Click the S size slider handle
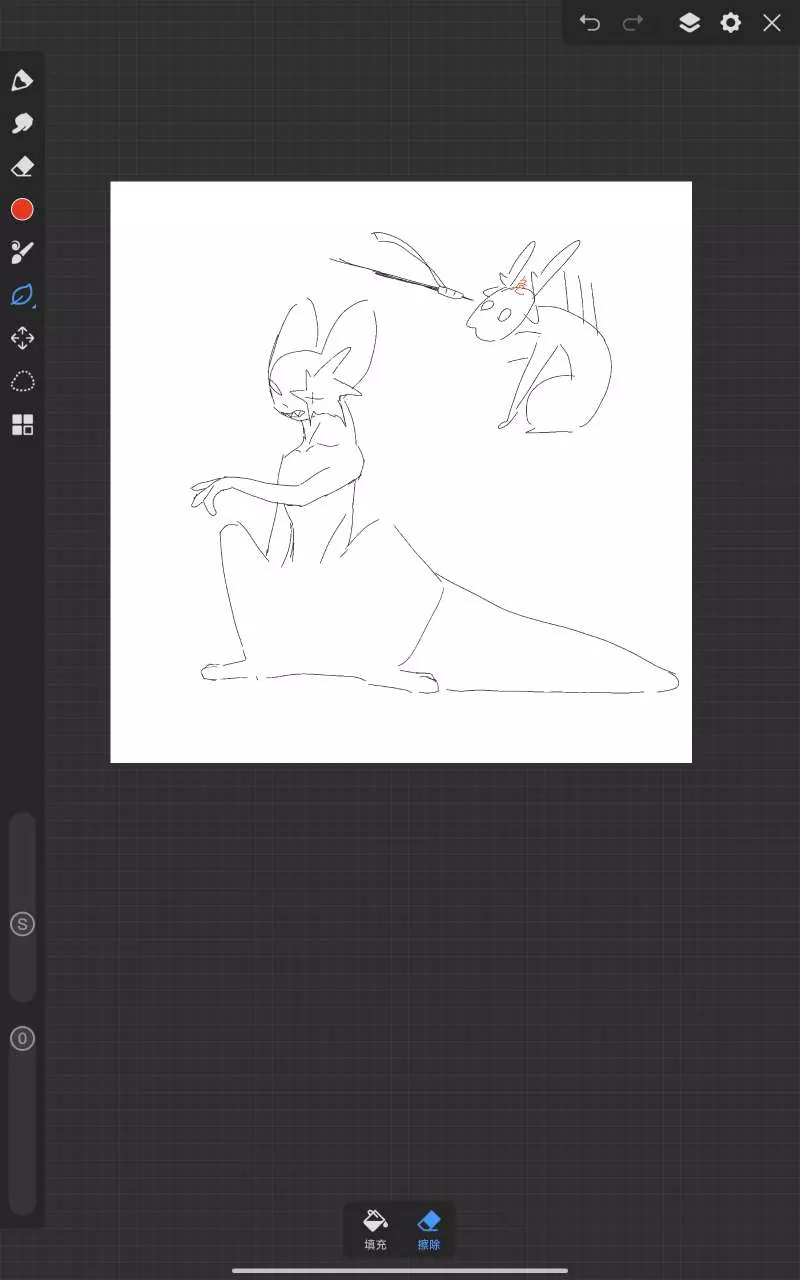 point(22,924)
